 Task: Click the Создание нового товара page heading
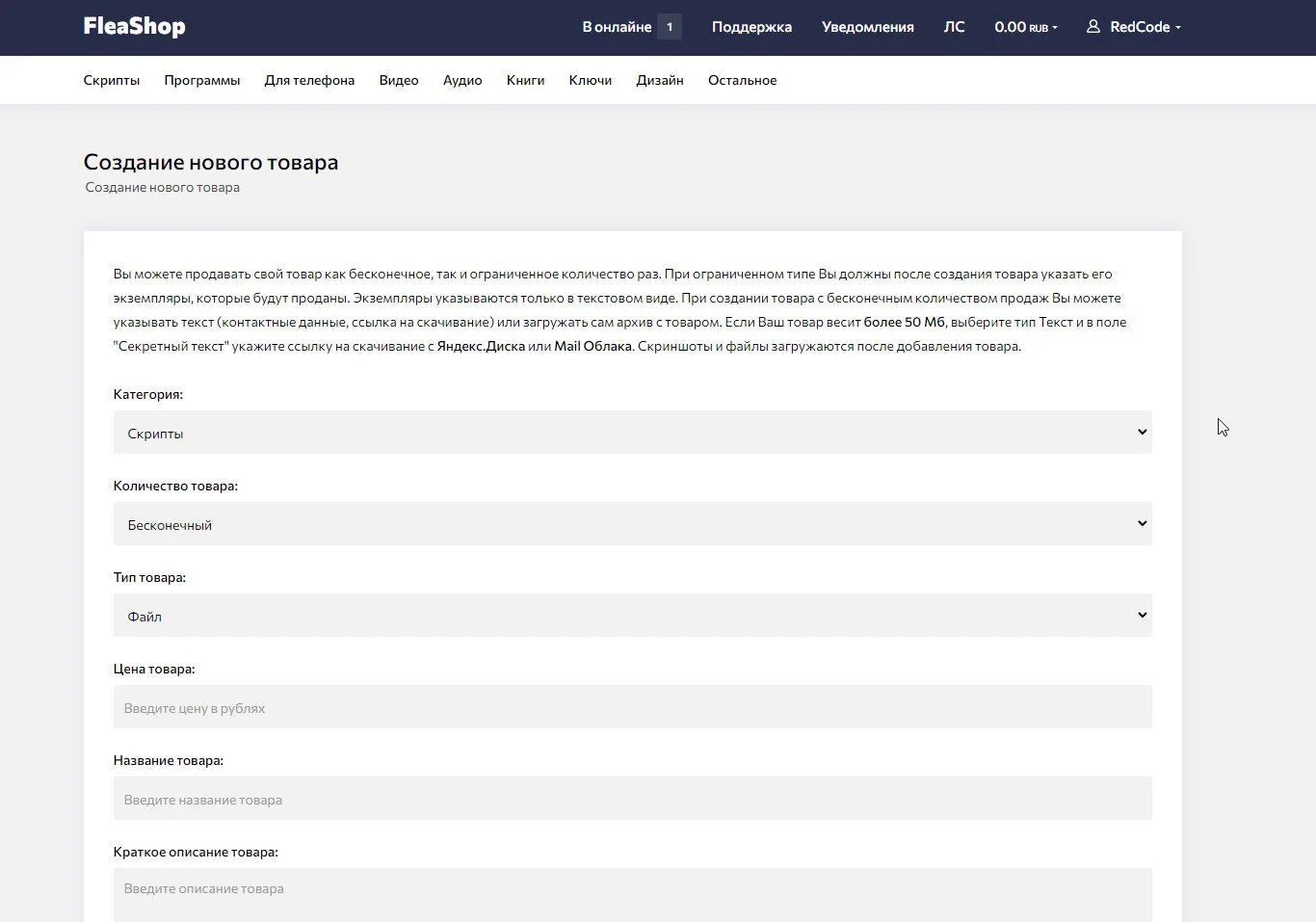pyautogui.click(x=211, y=162)
